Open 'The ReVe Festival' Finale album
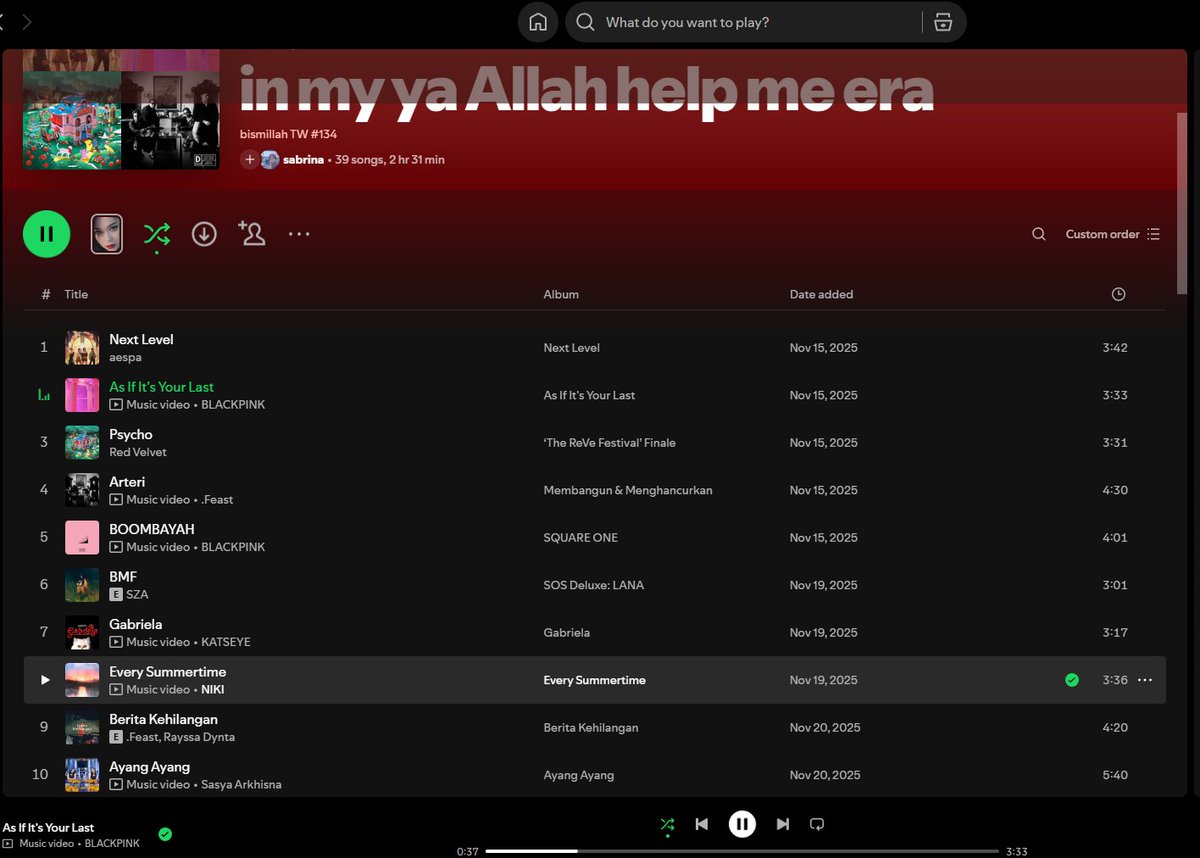Viewport: 1200px width, 858px height. click(x=609, y=443)
